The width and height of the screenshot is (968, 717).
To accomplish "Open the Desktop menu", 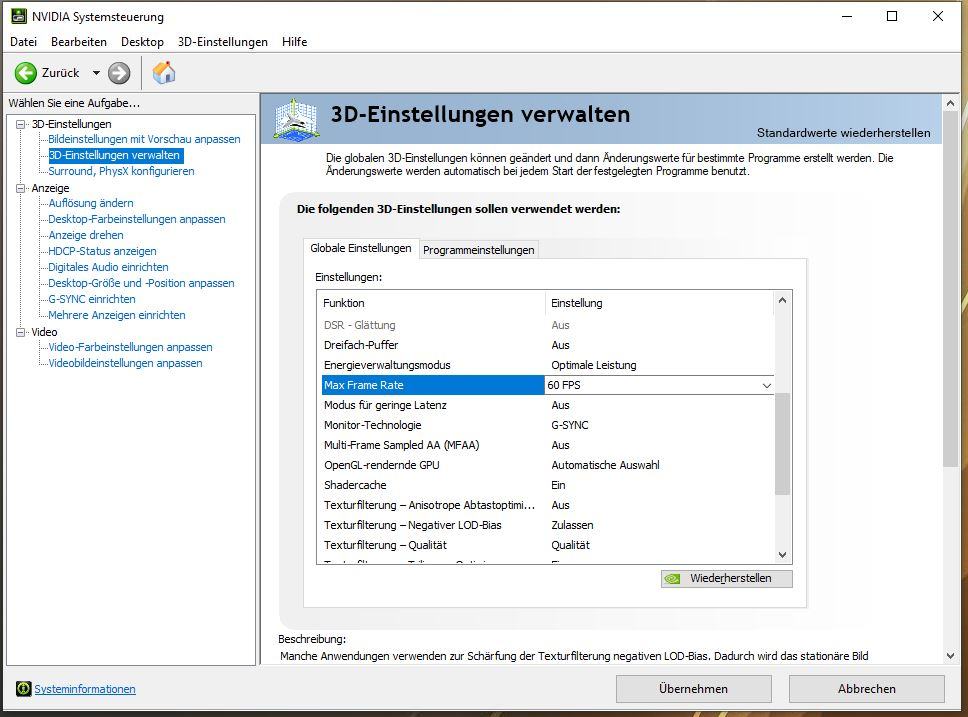I will tap(142, 41).
